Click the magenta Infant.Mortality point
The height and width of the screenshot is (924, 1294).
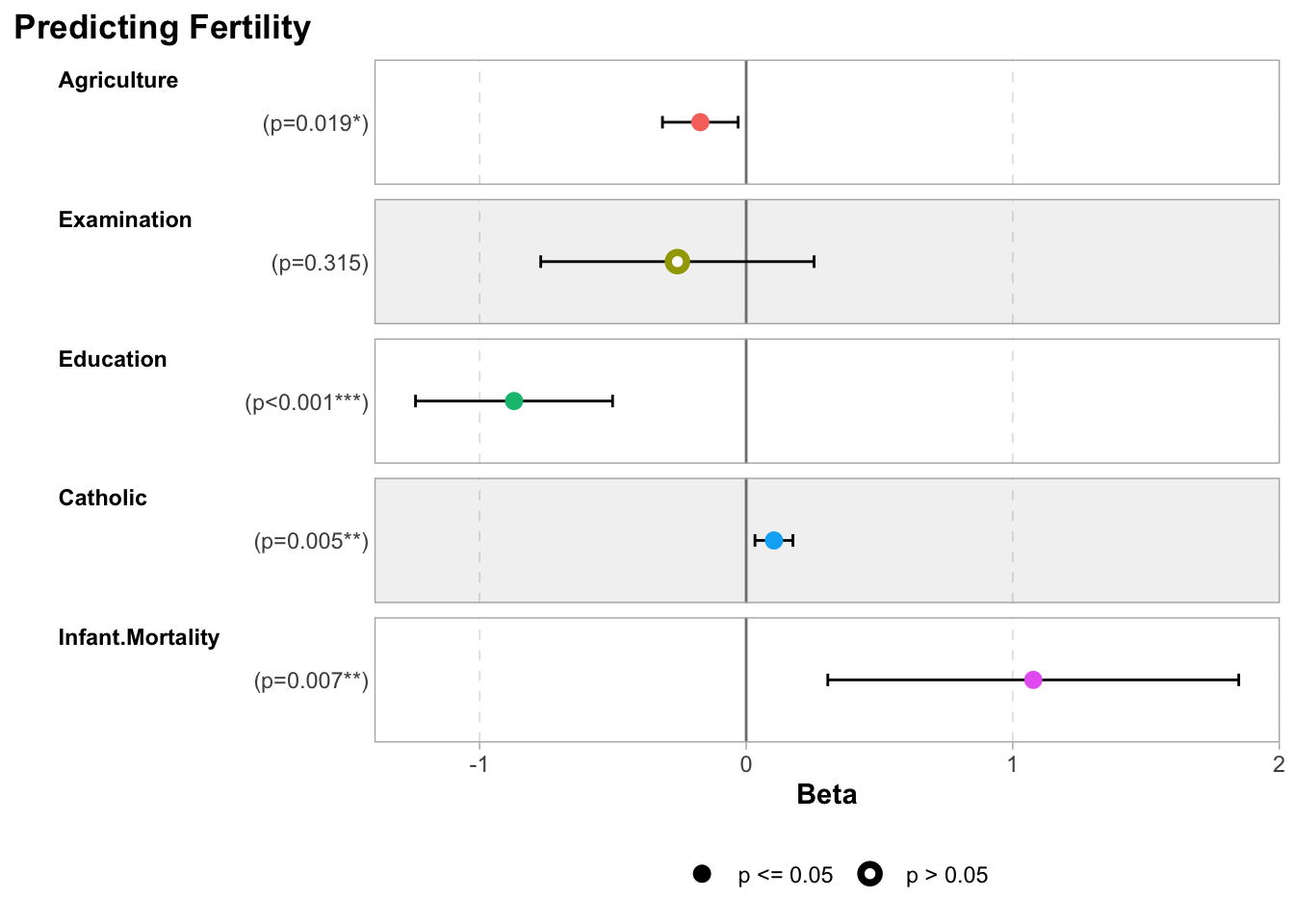click(1033, 680)
